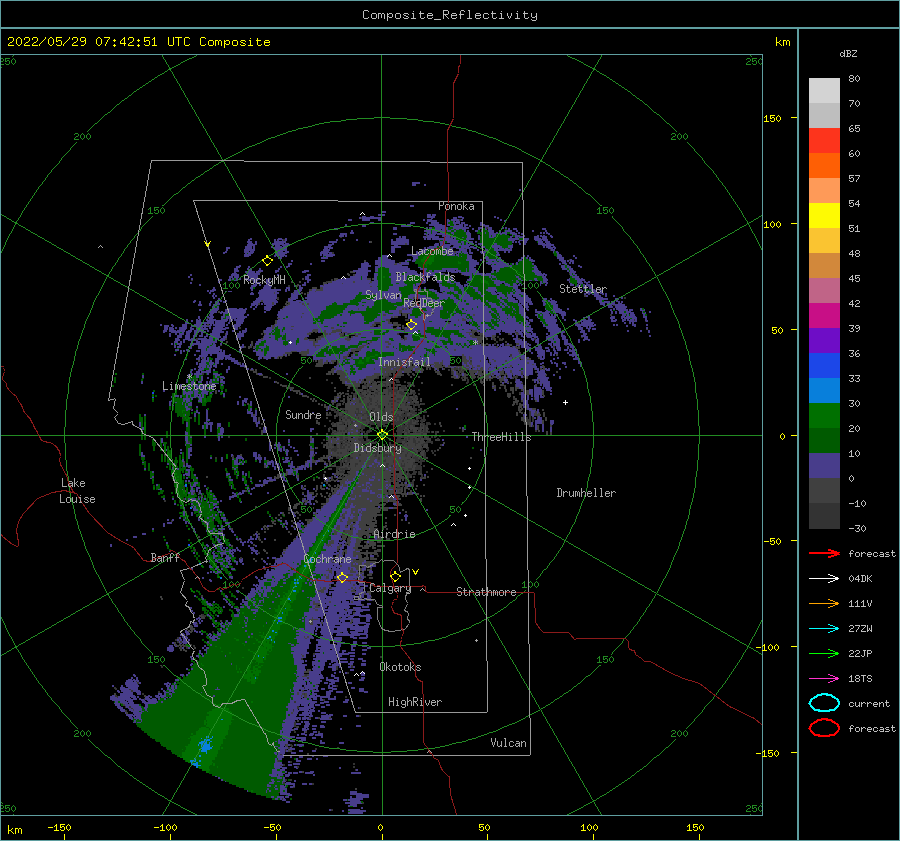Select the slate purple 0-10 dBZ swatch
900x841 pixels.
tap(824, 465)
